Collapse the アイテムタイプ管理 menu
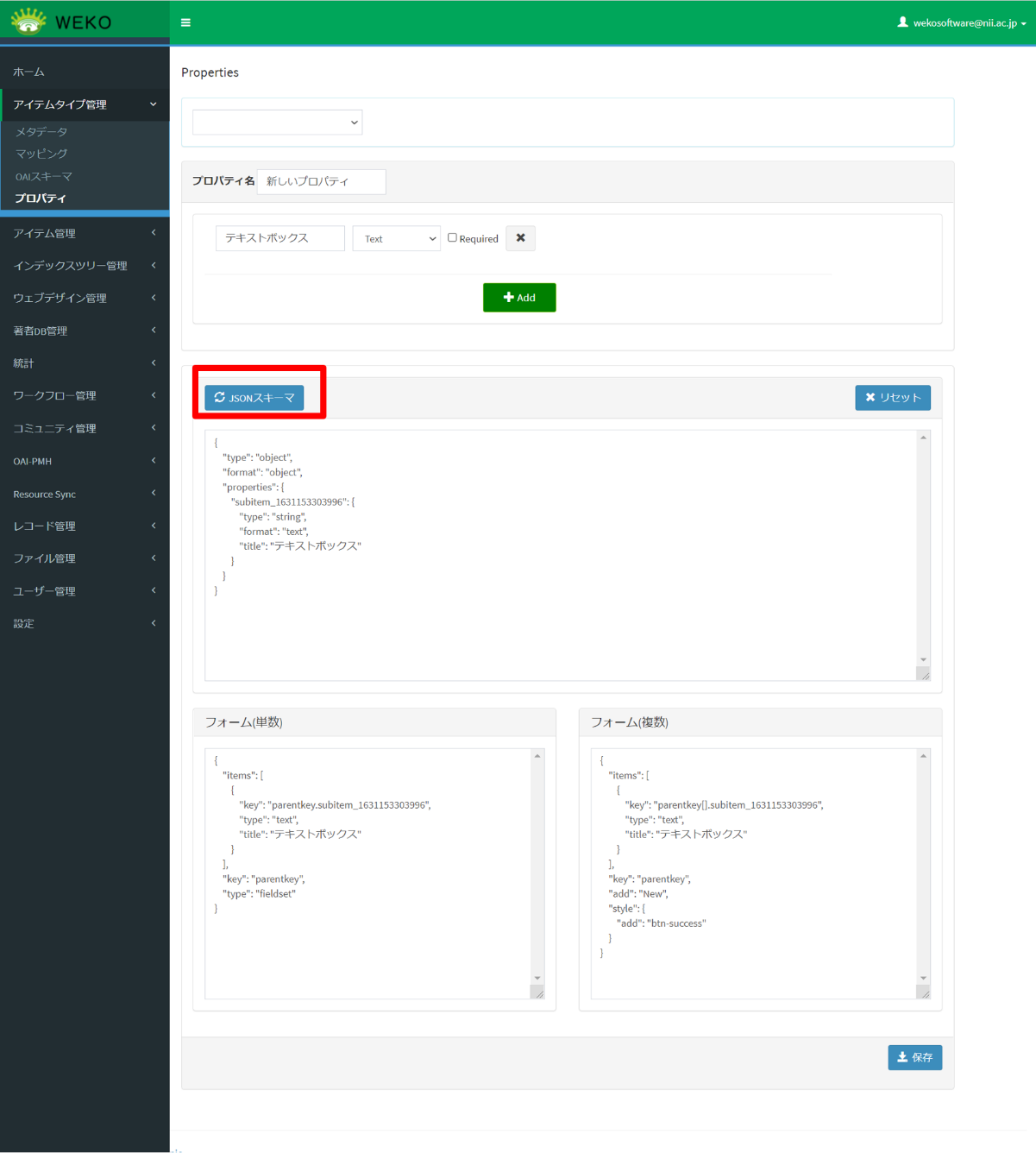Image resolution: width=1036 pixels, height=1153 pixels. (x=84, y=104)
